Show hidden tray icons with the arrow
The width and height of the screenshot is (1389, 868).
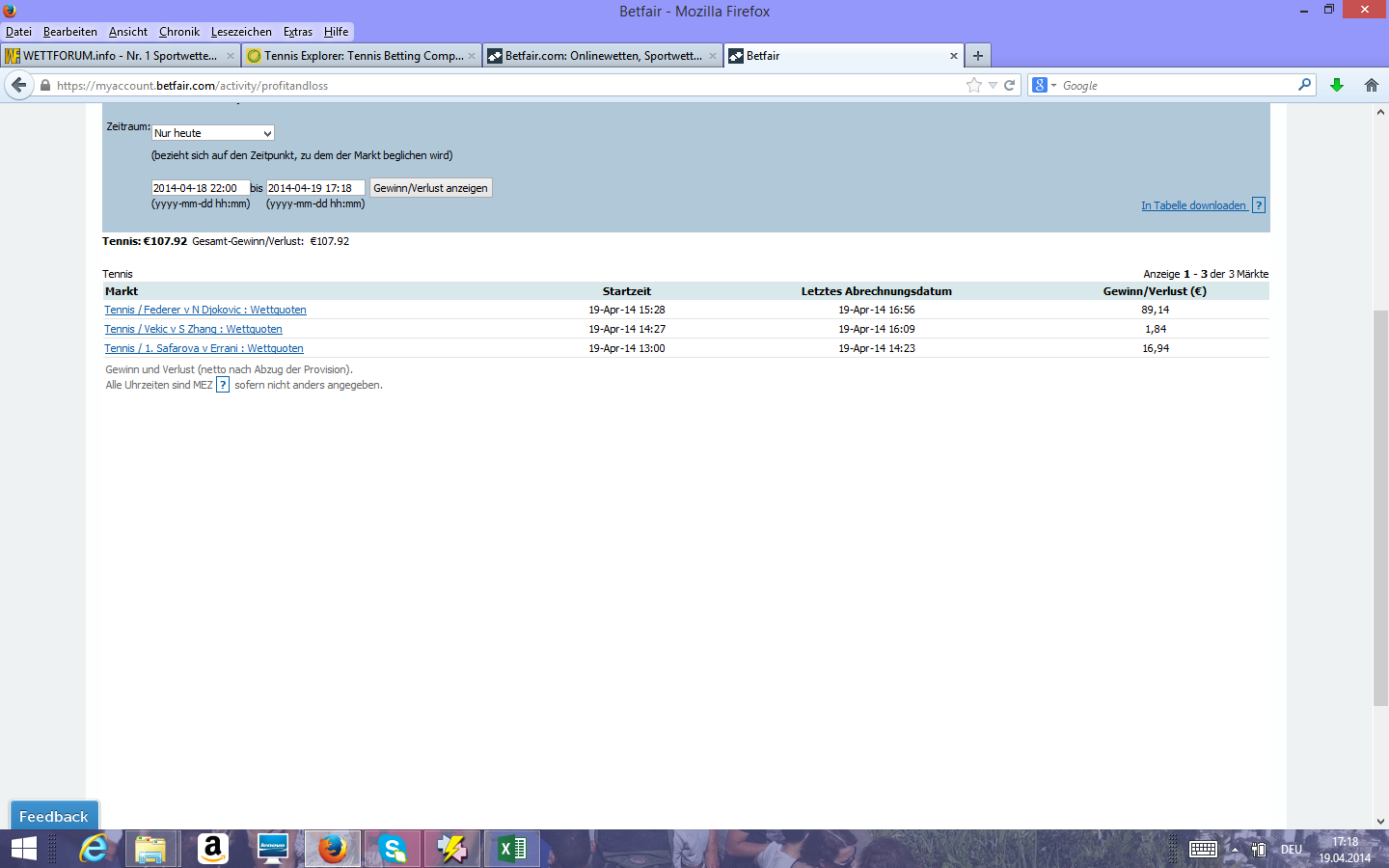click(1235, 850)
